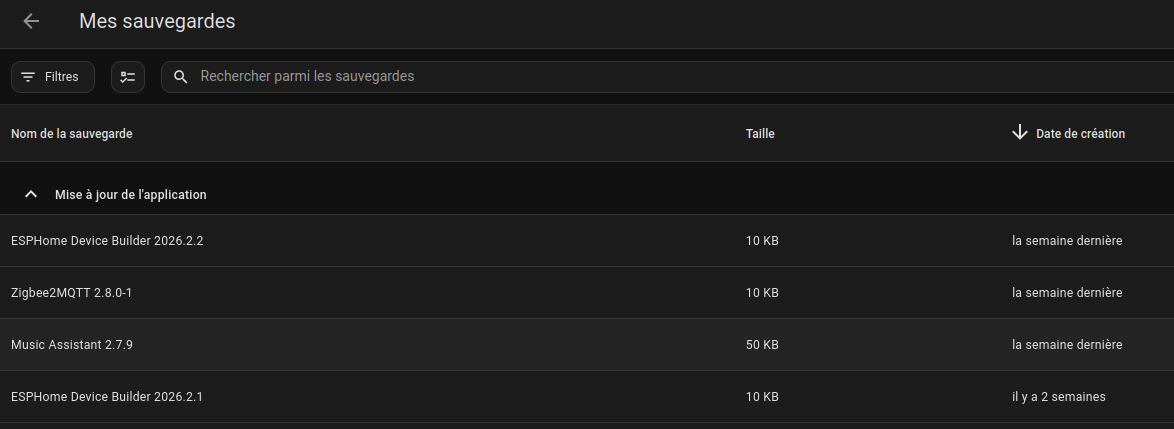The height and width of the screenshot is (429, 1174).
Task: Click the descending sort arrow icon
Action: pos(1020,133)
